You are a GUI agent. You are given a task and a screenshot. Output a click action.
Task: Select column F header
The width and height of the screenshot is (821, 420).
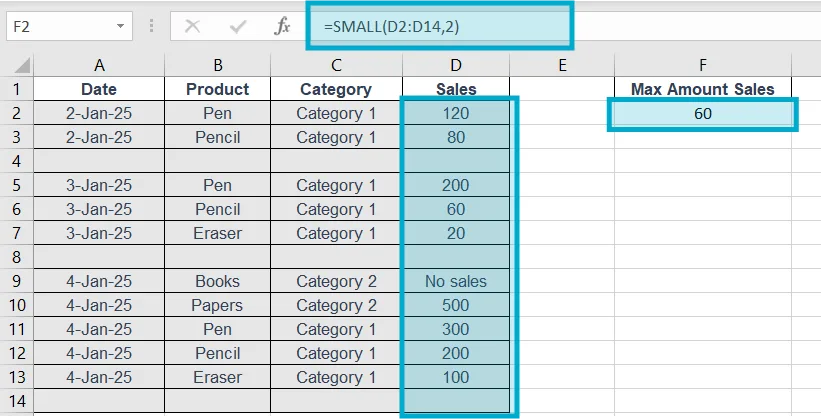click(x=703, y=66)
